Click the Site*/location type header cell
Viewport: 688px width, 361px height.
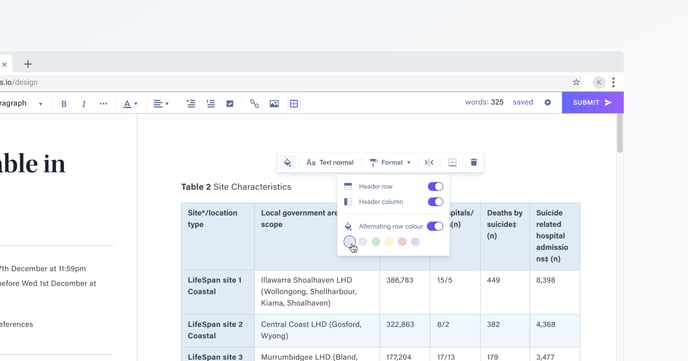tap(218, 236)
